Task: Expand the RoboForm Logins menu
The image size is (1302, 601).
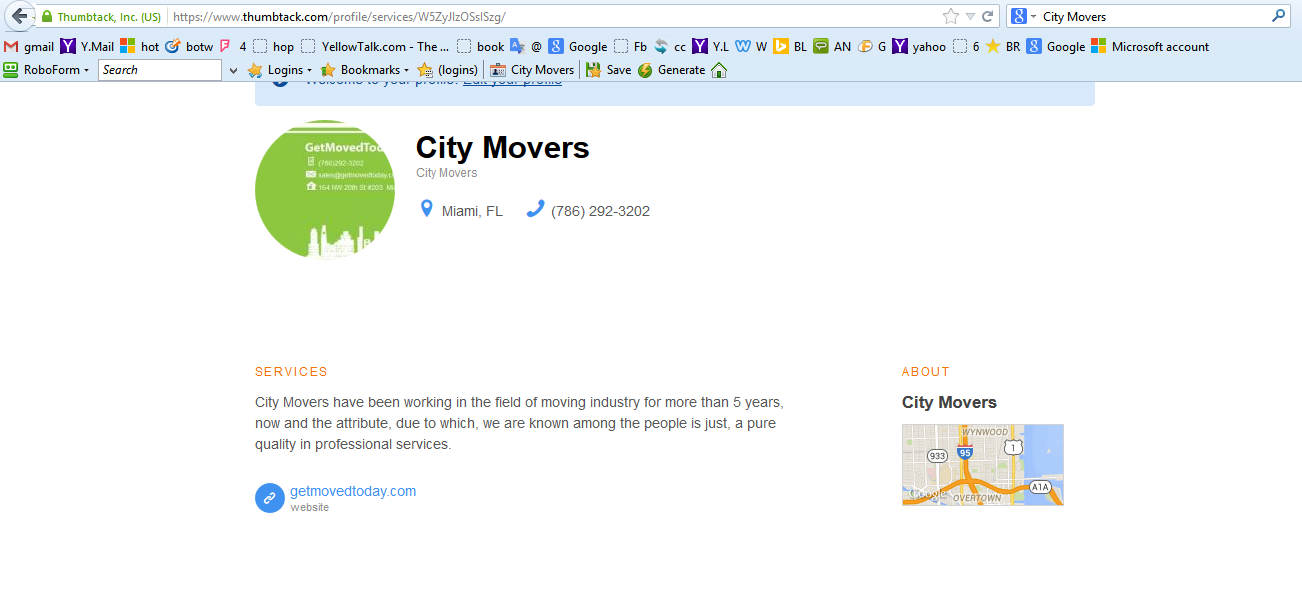Action: [280, 70]
